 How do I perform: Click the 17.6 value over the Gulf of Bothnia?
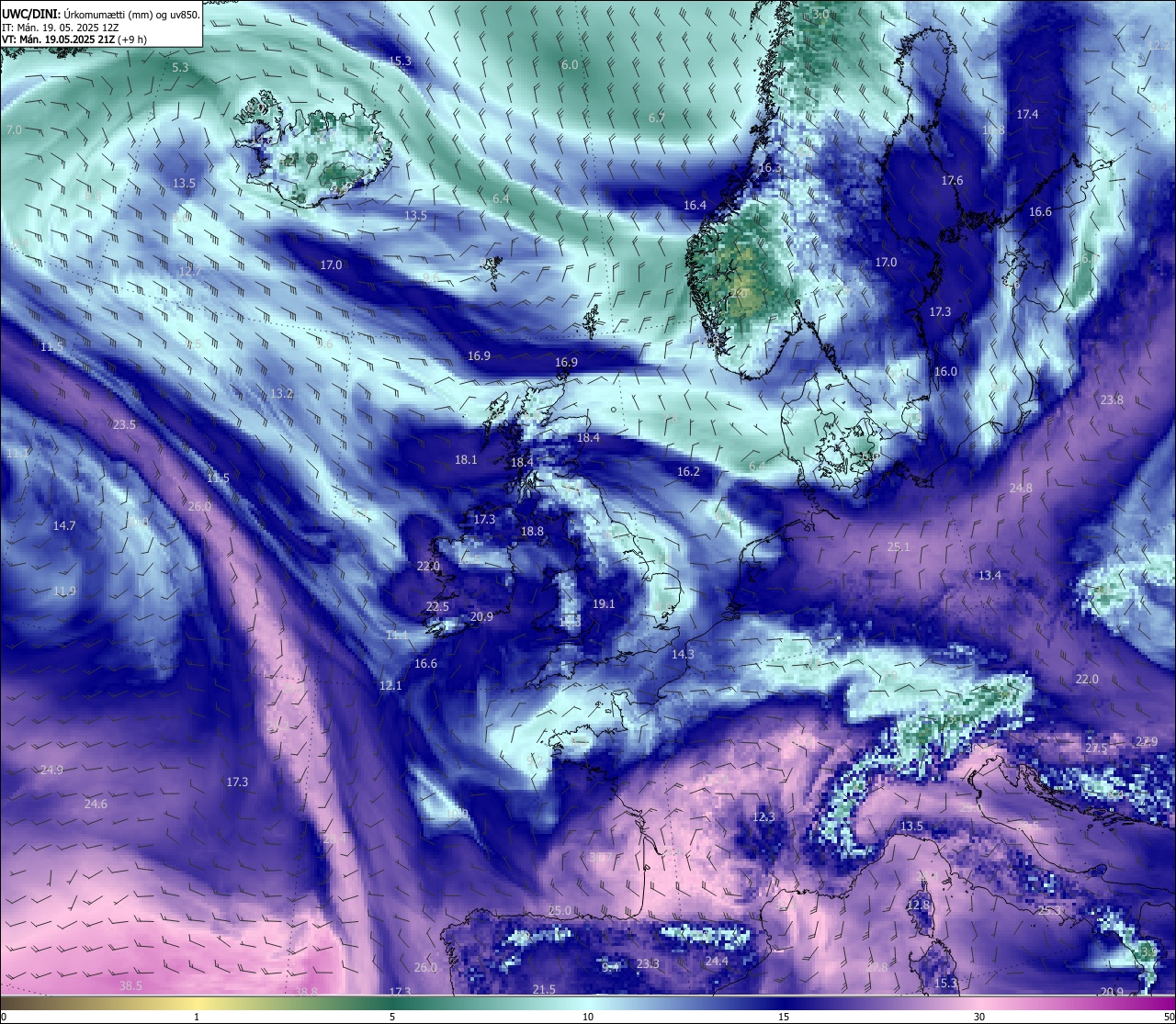(952, 180)
